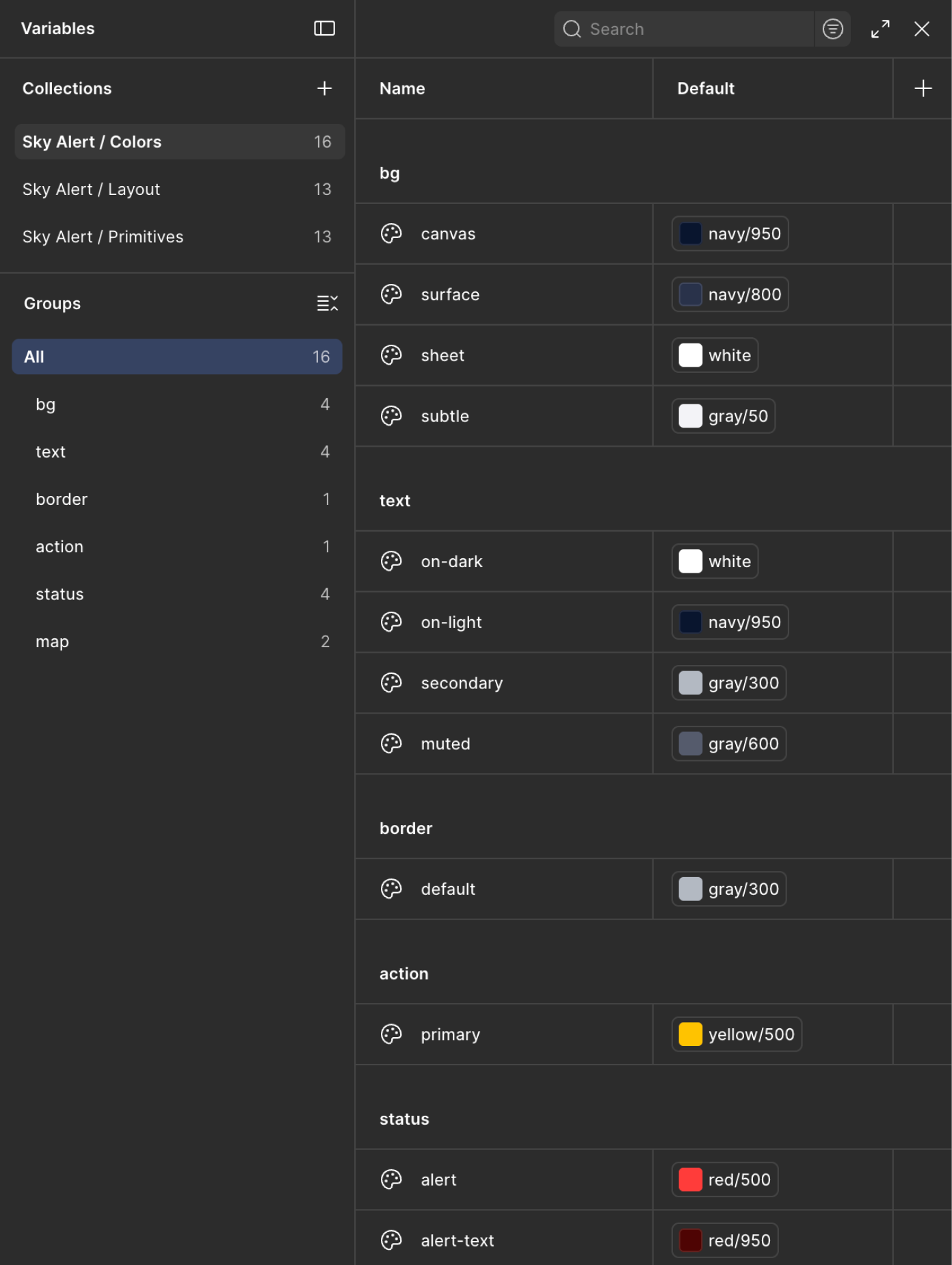Click the canvas variable name
This screenshot has width=952, height=1265.
point(448,233)
